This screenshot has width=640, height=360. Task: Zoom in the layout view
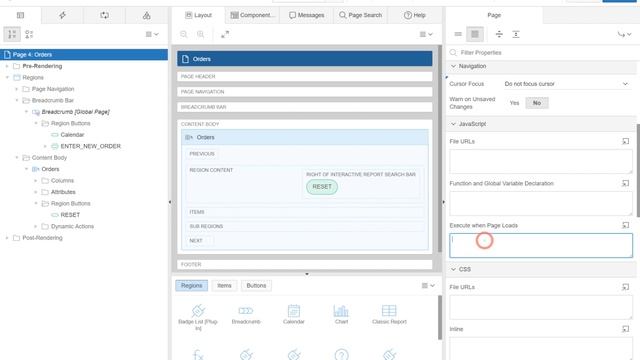point(200,34)
